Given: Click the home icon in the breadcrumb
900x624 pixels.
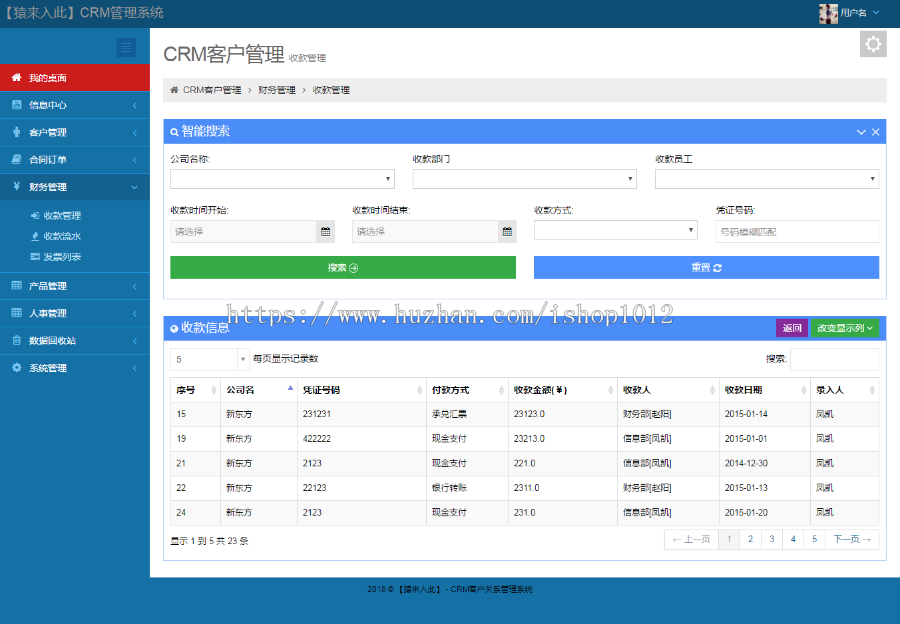Looking at the screenshot, I should click(173, 89).
